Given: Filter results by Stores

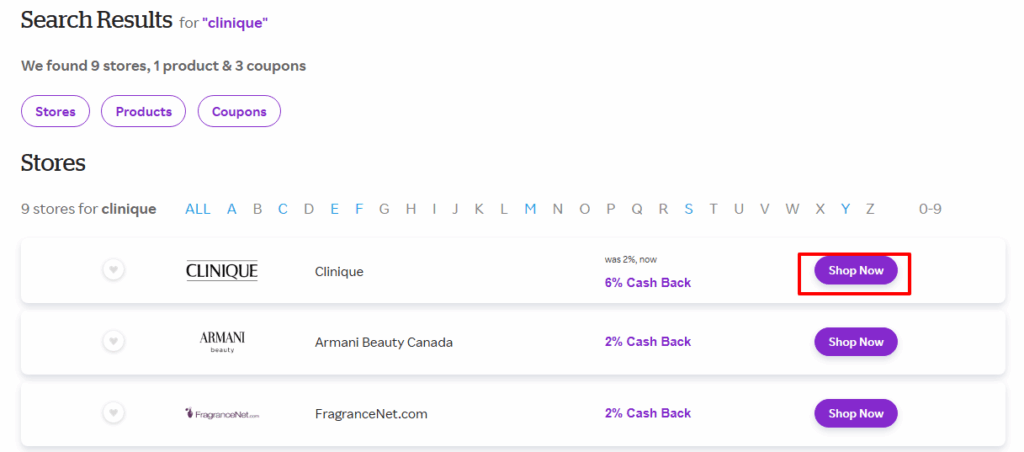Looking at the screenshot, I should pyautogui.click(x=55, y=112).
